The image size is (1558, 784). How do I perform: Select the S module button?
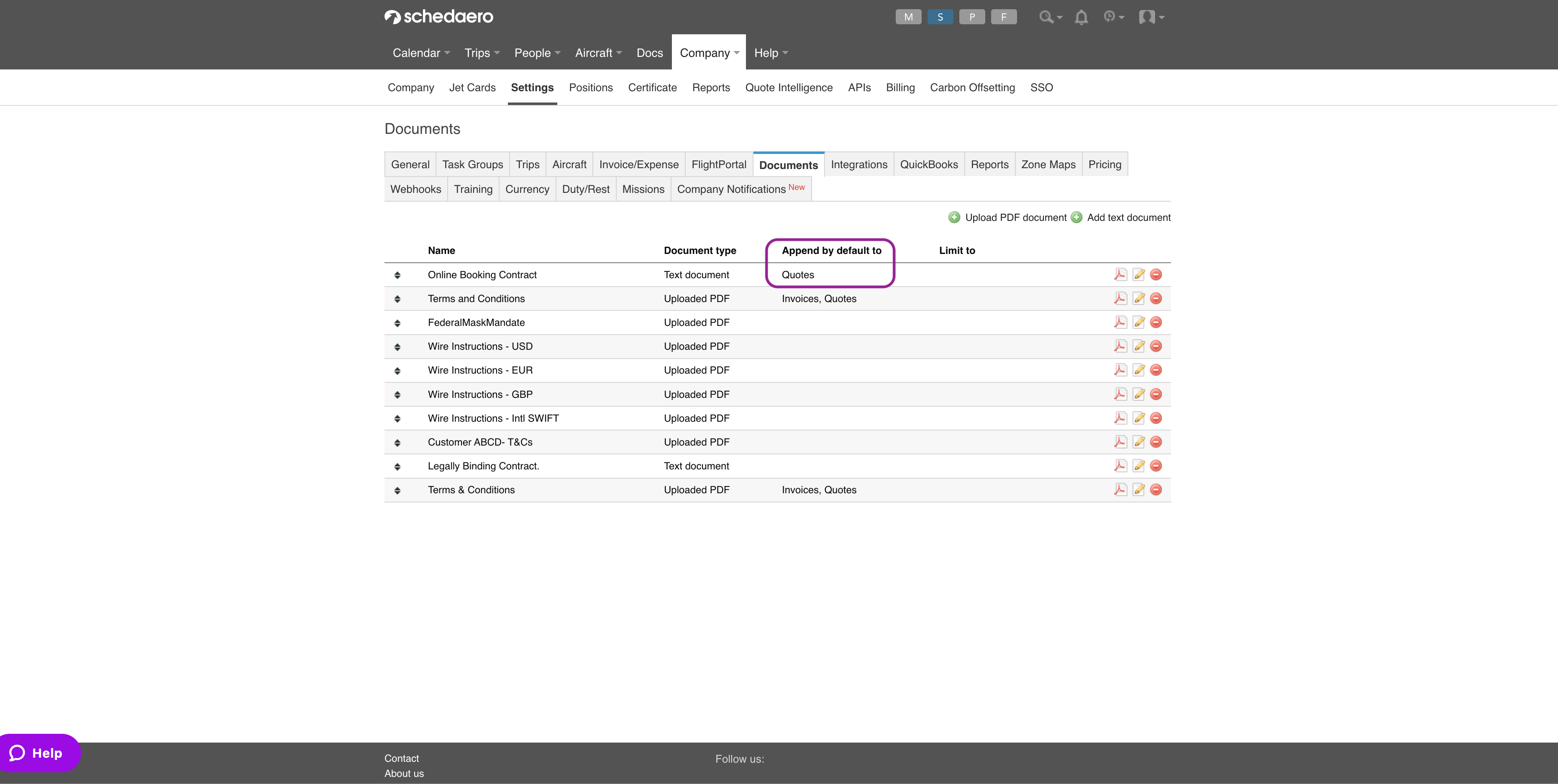(940, 17)
